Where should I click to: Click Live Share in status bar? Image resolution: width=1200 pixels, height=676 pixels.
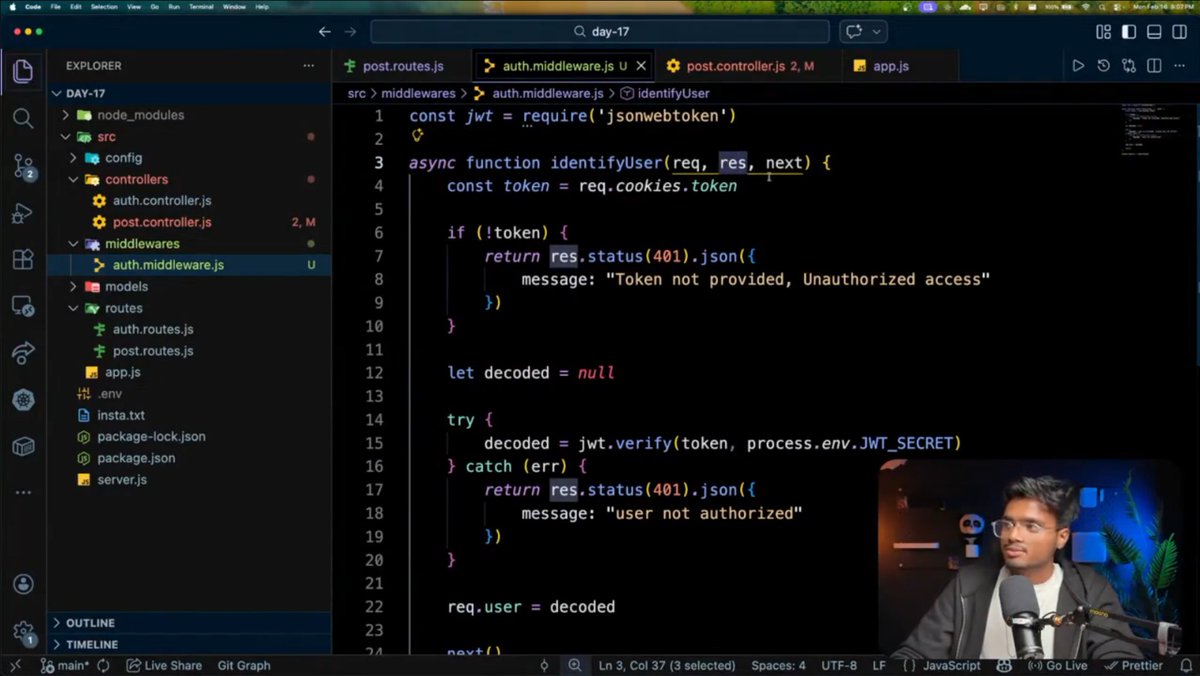(x=164, y=665)
